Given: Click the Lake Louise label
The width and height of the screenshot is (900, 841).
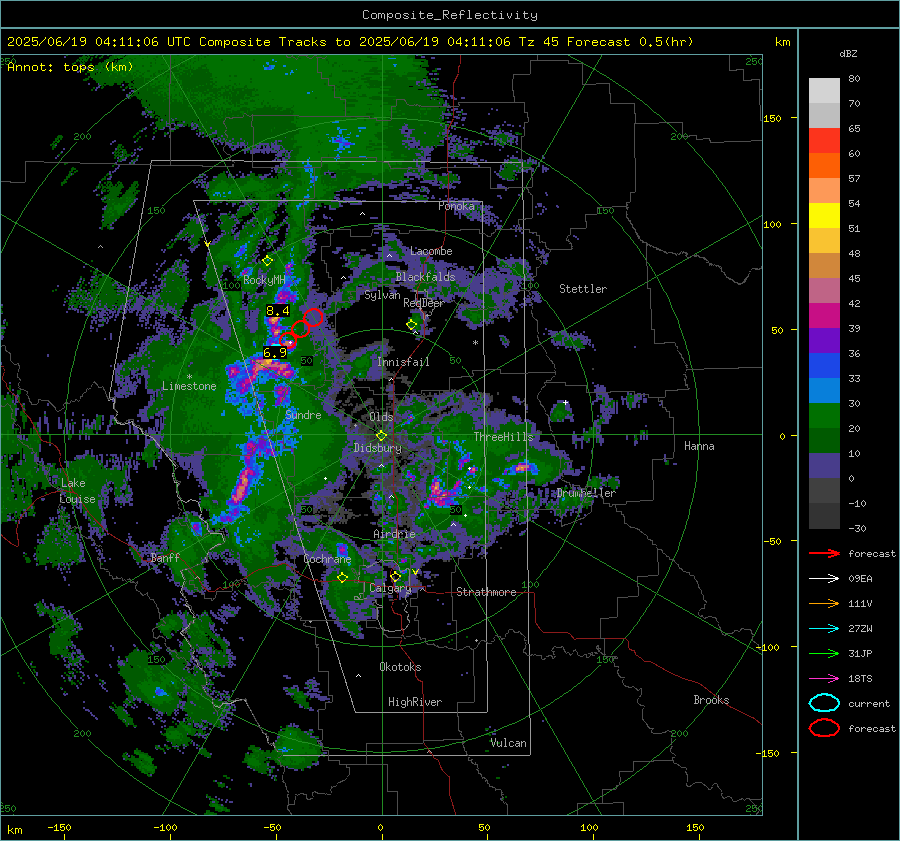Looking at the screenshot, I should point(77,491).
